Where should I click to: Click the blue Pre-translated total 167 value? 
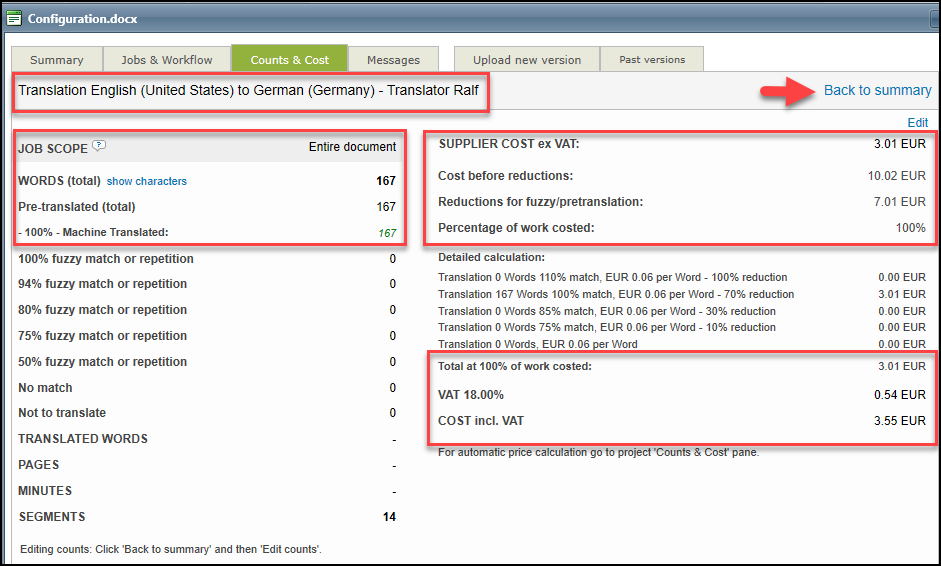(x=385, y=207)
